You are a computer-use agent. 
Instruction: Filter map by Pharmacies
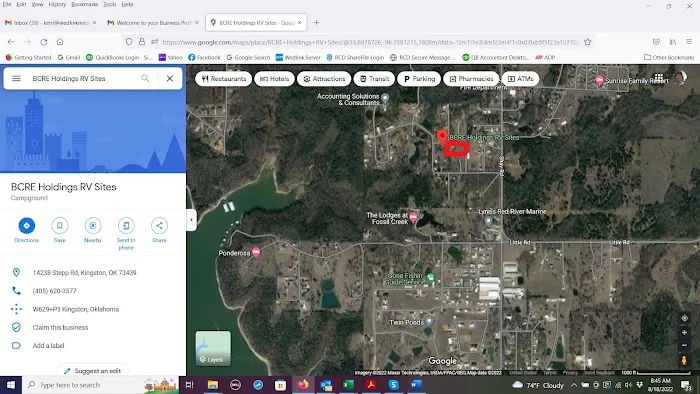471,79
